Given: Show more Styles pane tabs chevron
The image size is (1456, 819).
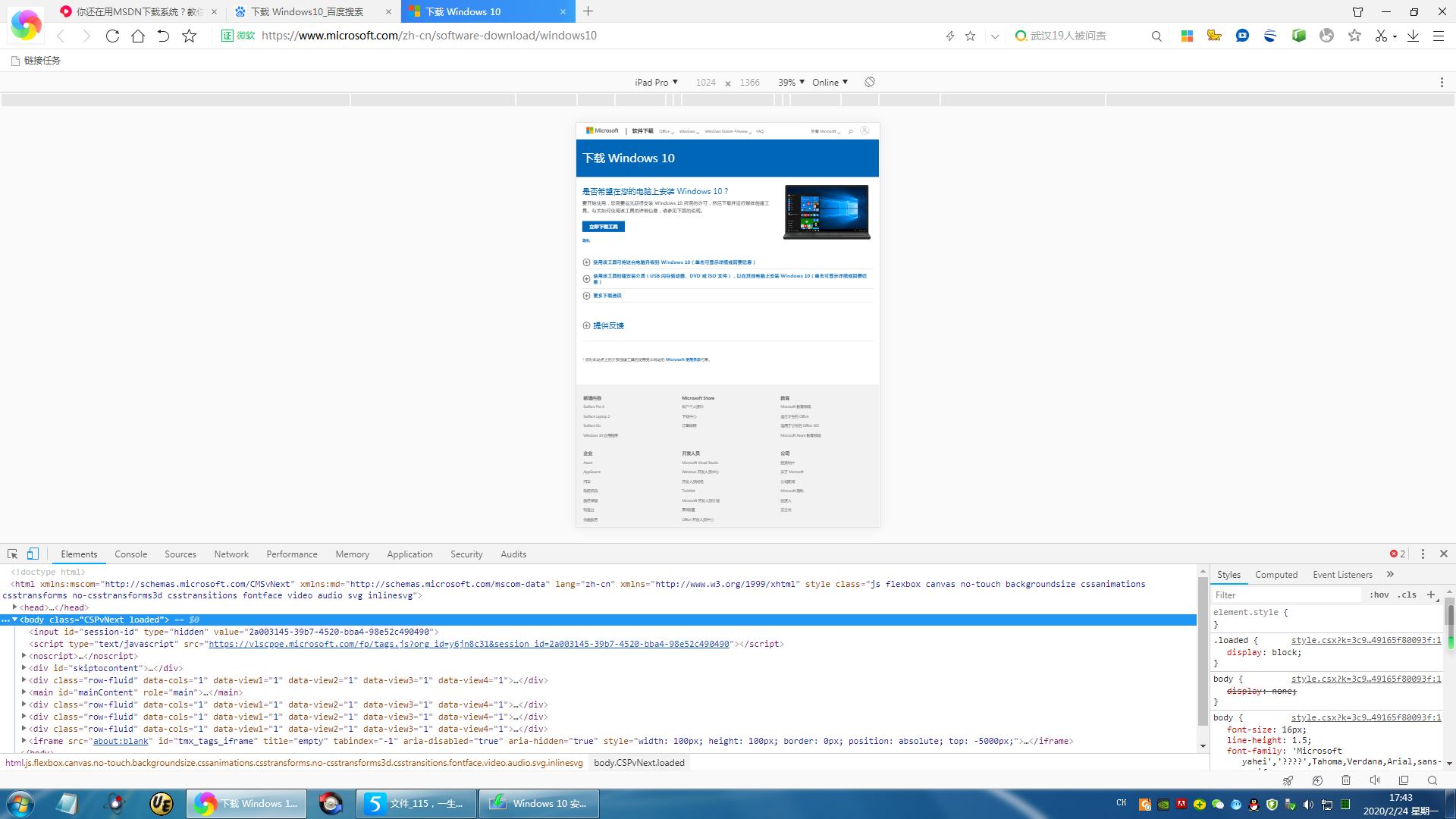Looking at the screenshot, I should click(1390, 575).
